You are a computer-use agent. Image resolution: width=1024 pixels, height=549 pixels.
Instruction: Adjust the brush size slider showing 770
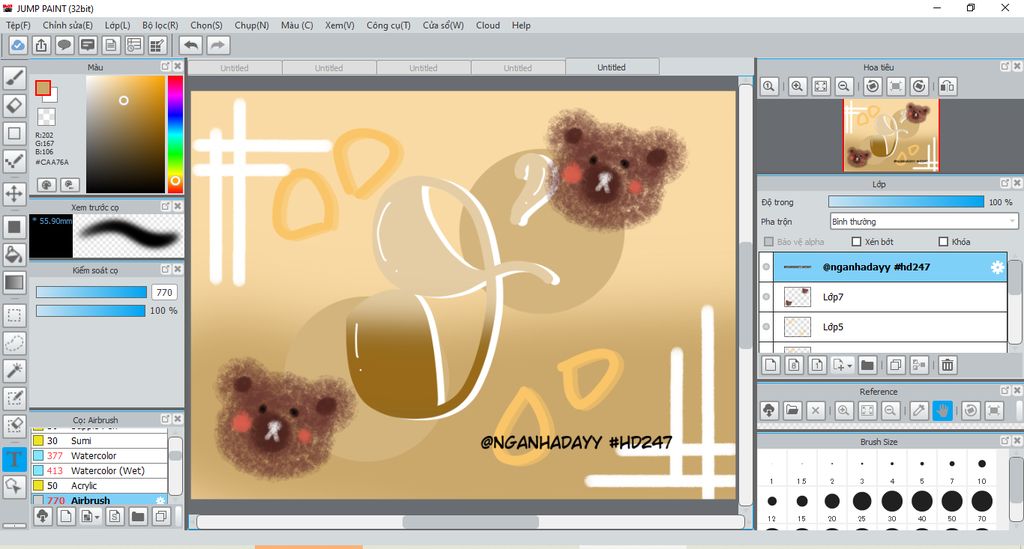point(91,292)
